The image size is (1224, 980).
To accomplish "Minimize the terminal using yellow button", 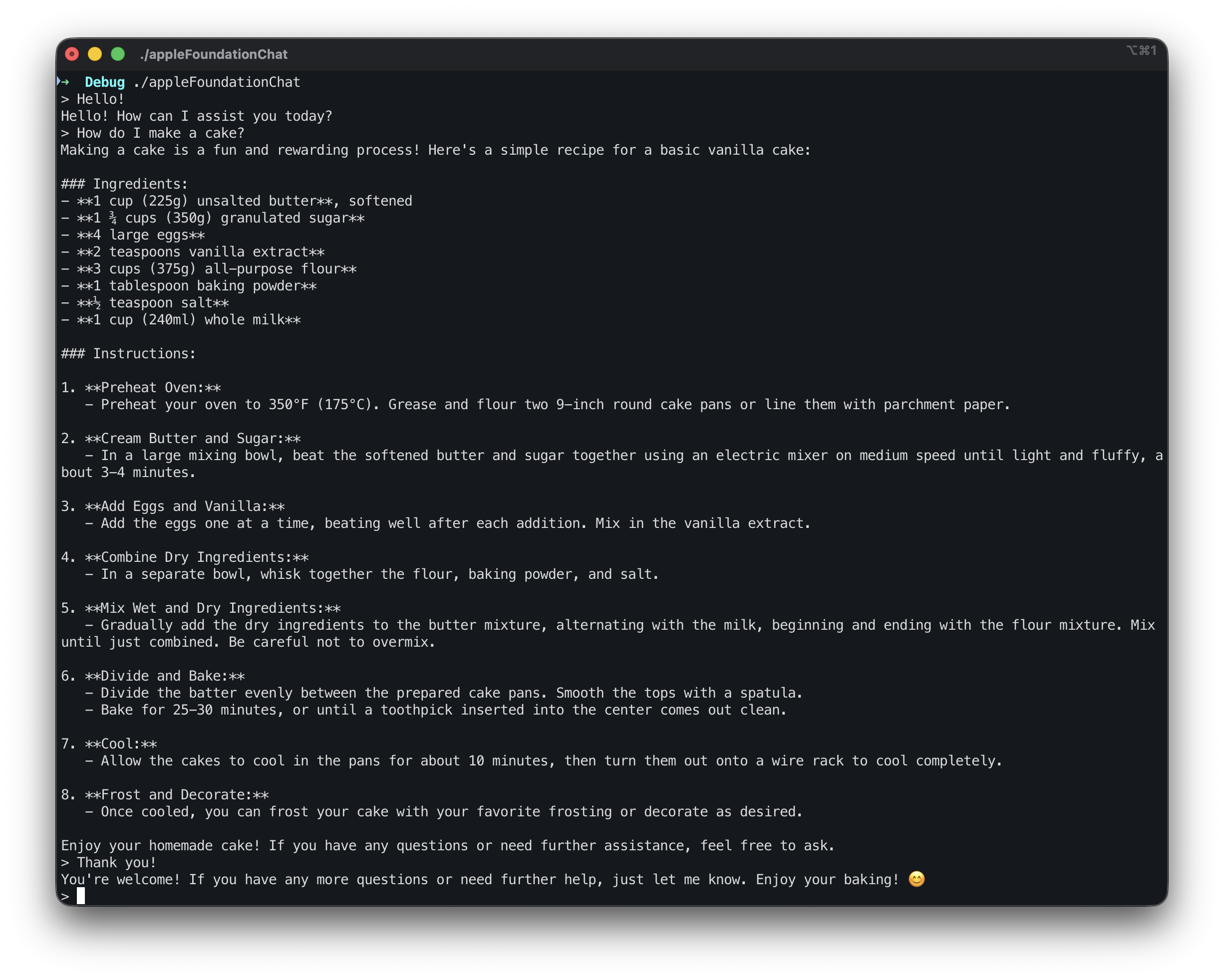I will (x=95, y=54).
